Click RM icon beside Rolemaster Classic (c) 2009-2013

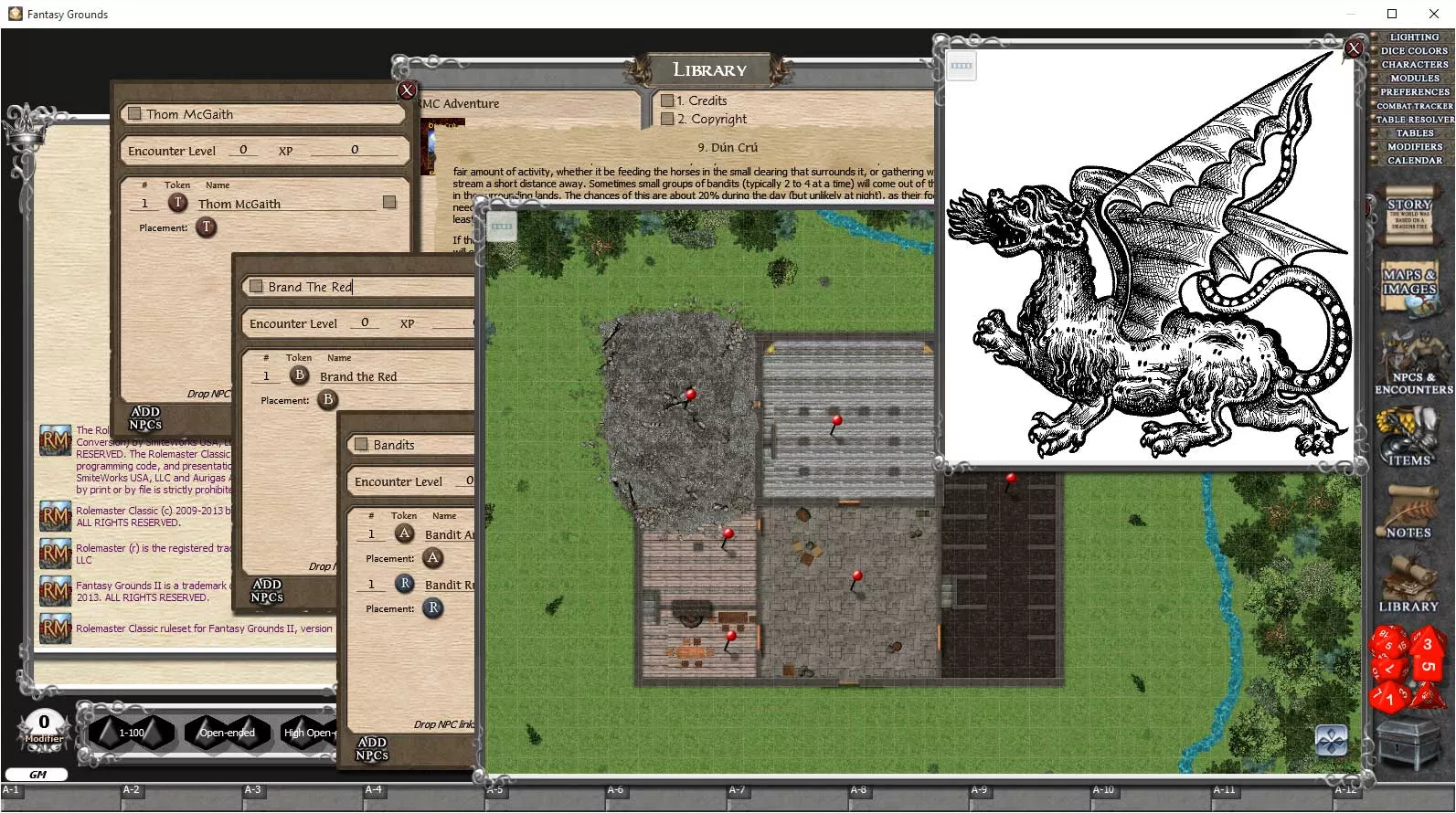tap(56, 516)
